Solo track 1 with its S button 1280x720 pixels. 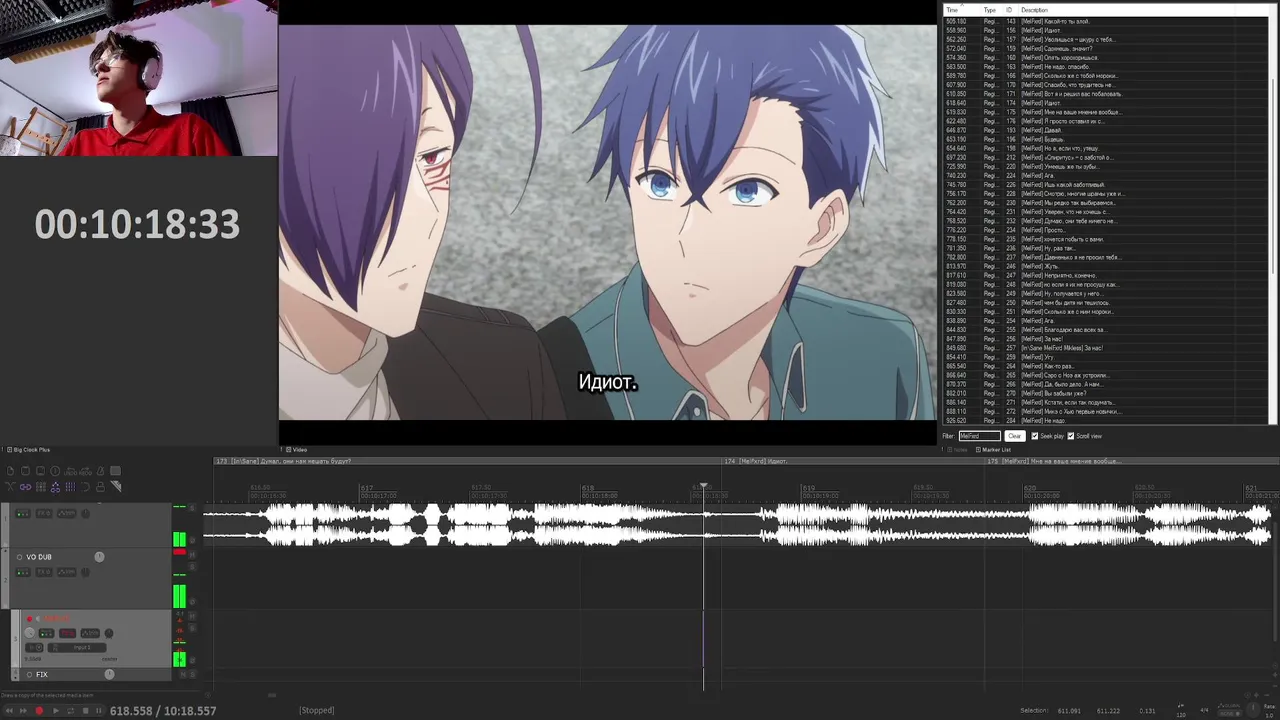pyautogui.click(x=192, y=507)
